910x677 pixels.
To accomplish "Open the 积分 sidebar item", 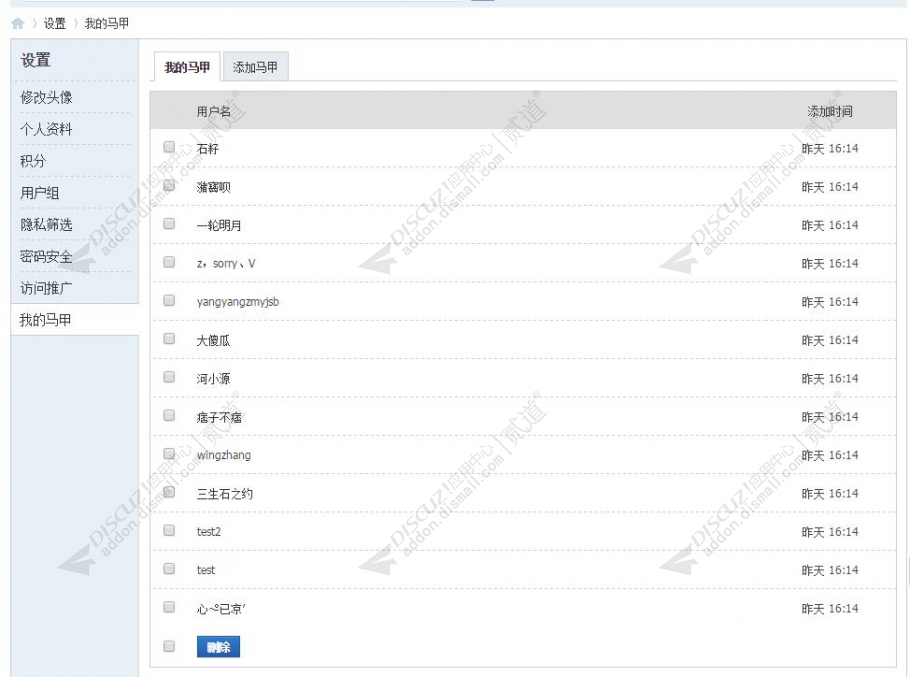I will tap(34, 161).
